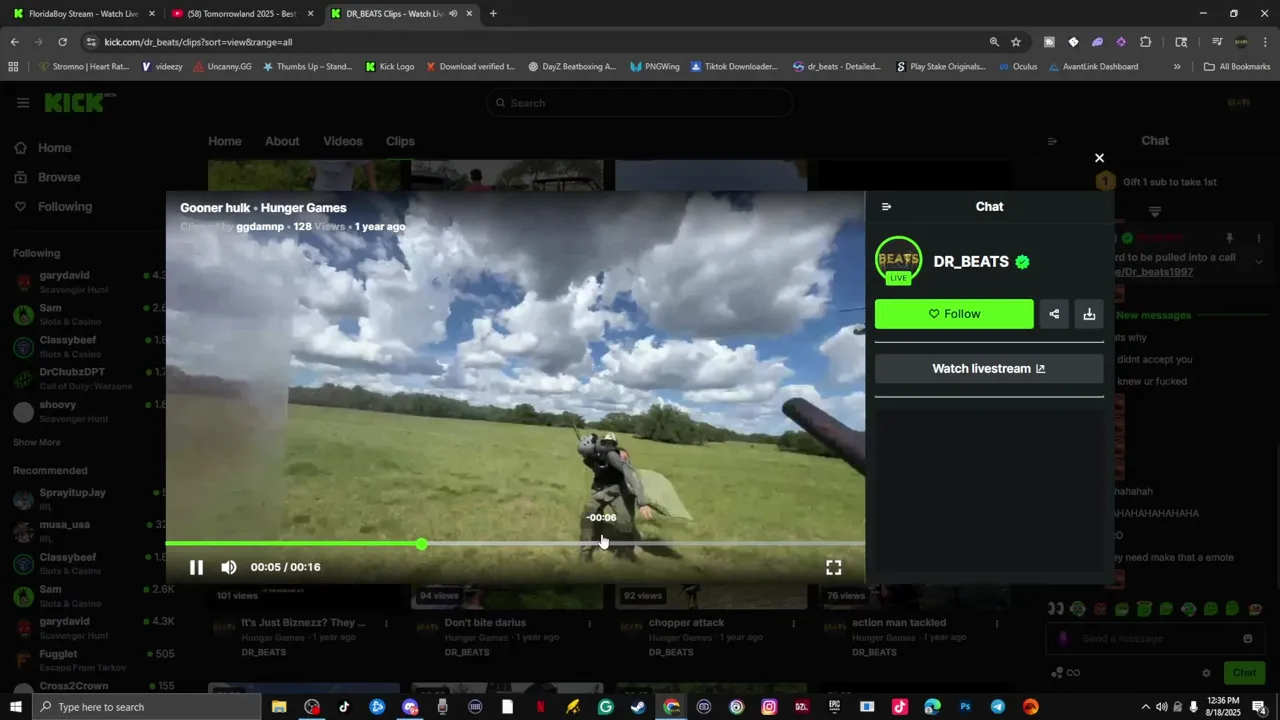The height and width of the screenshot is (720, 1280).
Task: Open Following in the left sidebar
Action: coord(65,207)
